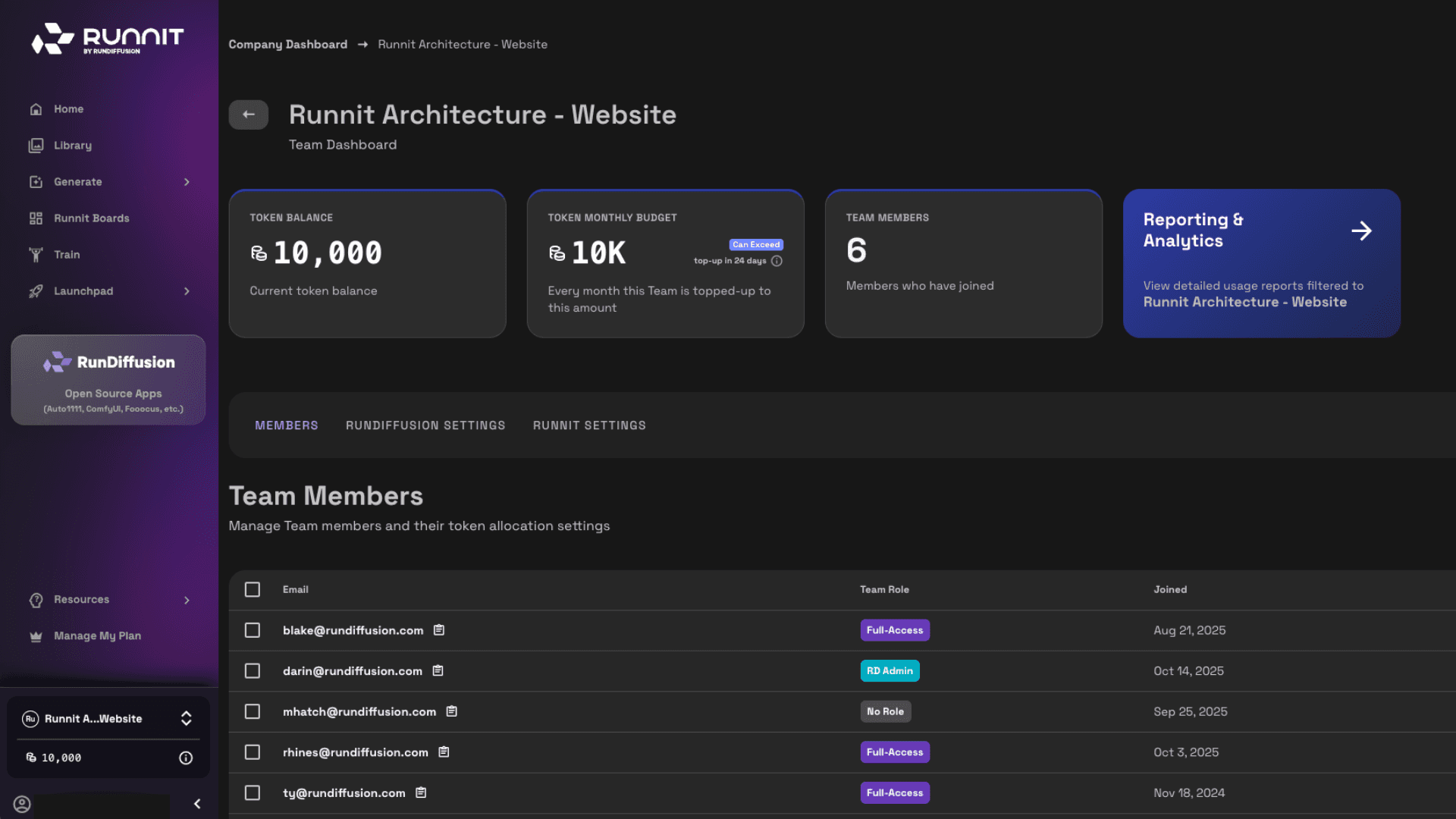
Task: Expand the Generate submenu chevron
Action: tap(187, 182)
